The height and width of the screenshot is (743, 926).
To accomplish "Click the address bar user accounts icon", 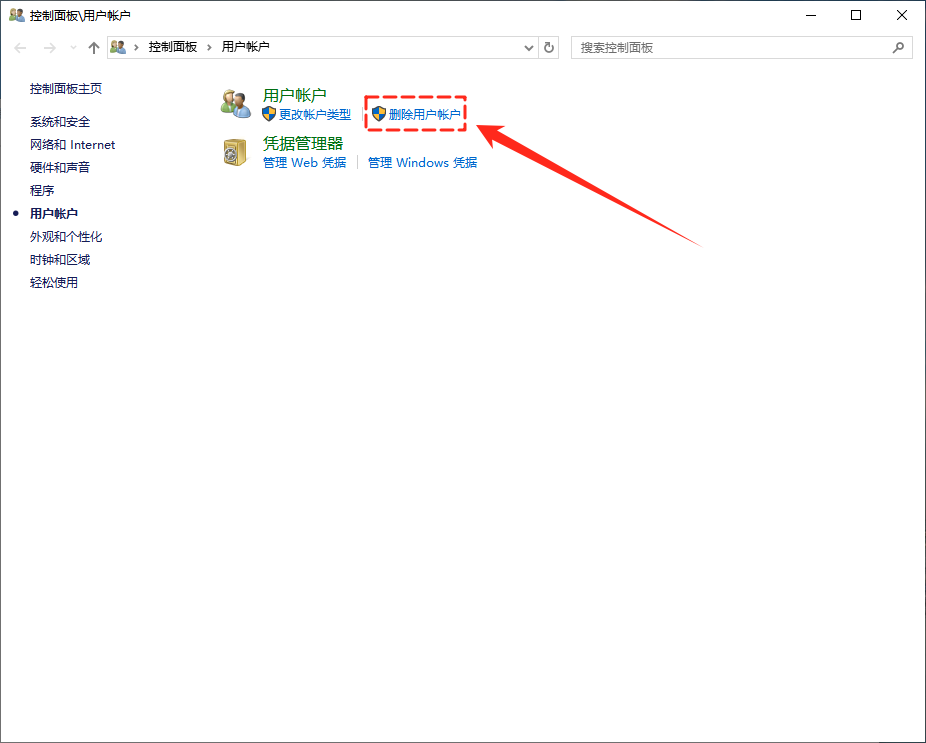I will click(x=119, y=47).
